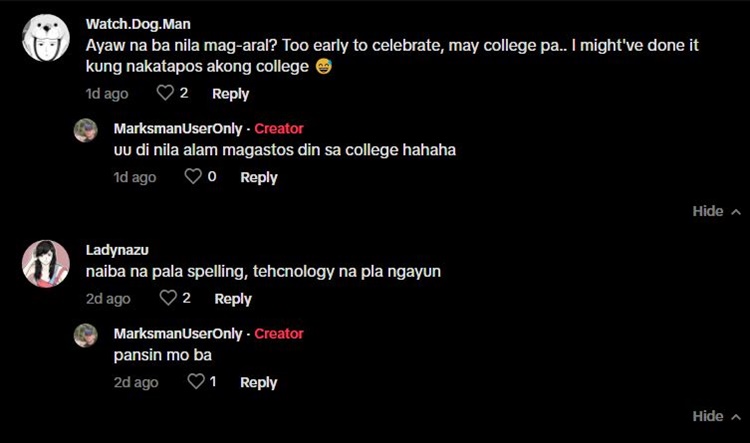The height and width of the screenshot is (443, 750).
Task: Click the like count on Ladynazu's comment
Action: click(x=186, y=298)
